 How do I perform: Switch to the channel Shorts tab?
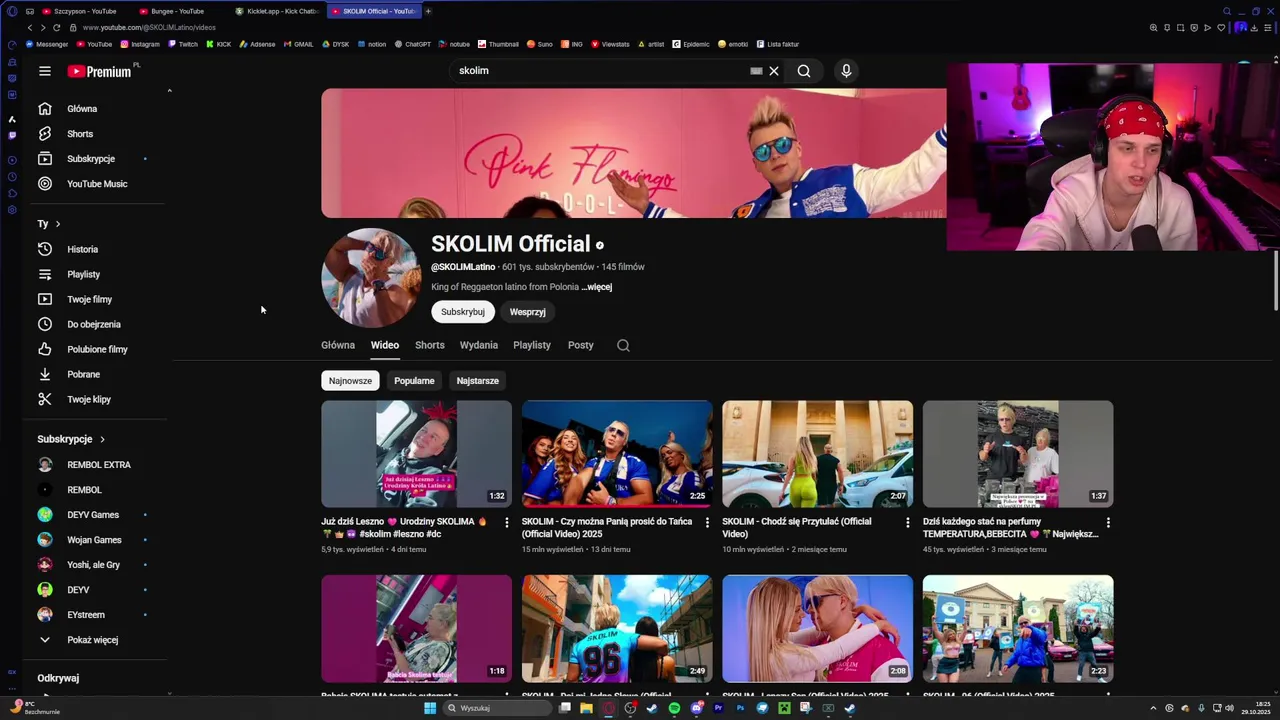point(430,345)
